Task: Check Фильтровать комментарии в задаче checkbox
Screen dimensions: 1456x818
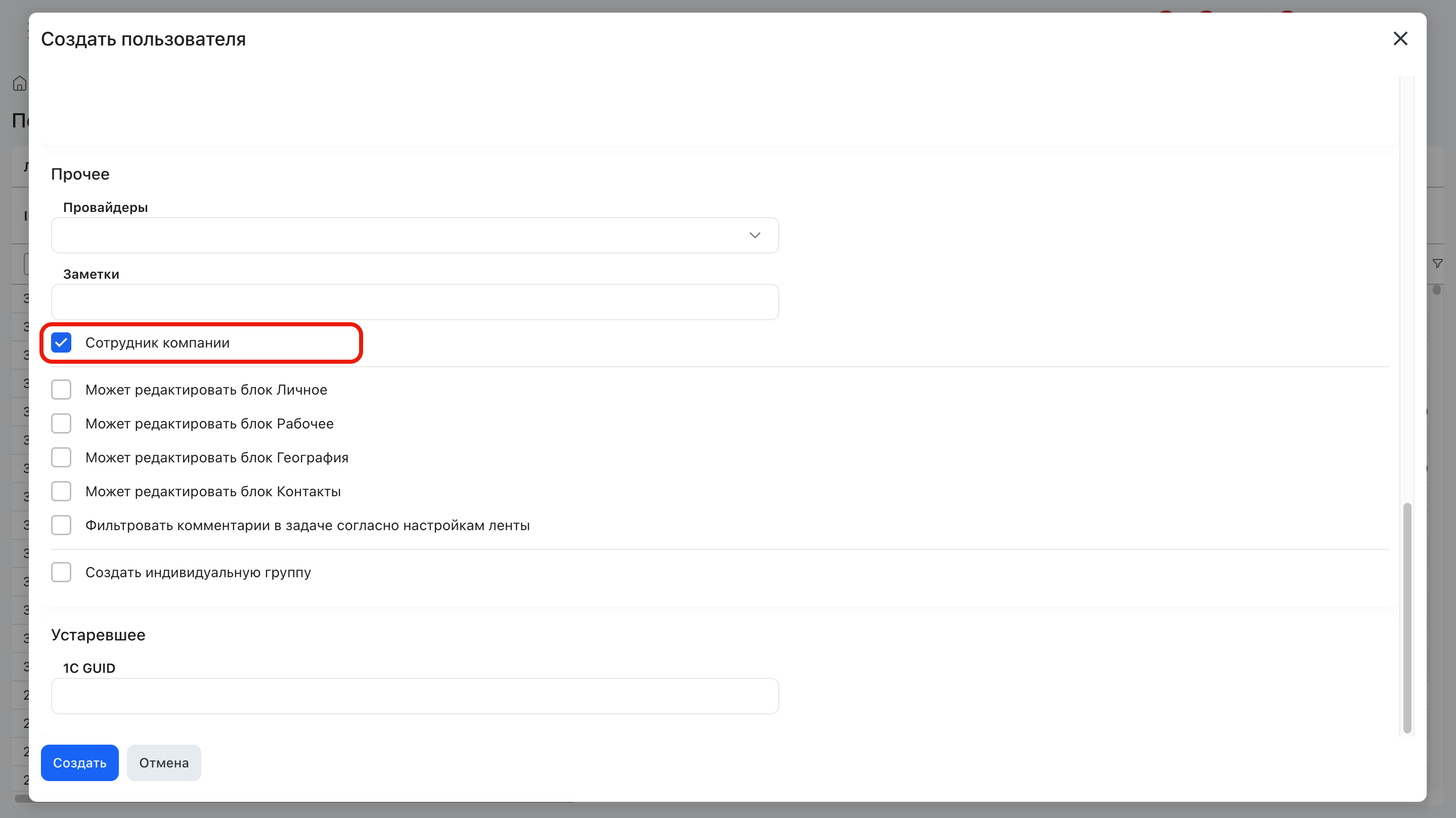Action: [61, 525]
